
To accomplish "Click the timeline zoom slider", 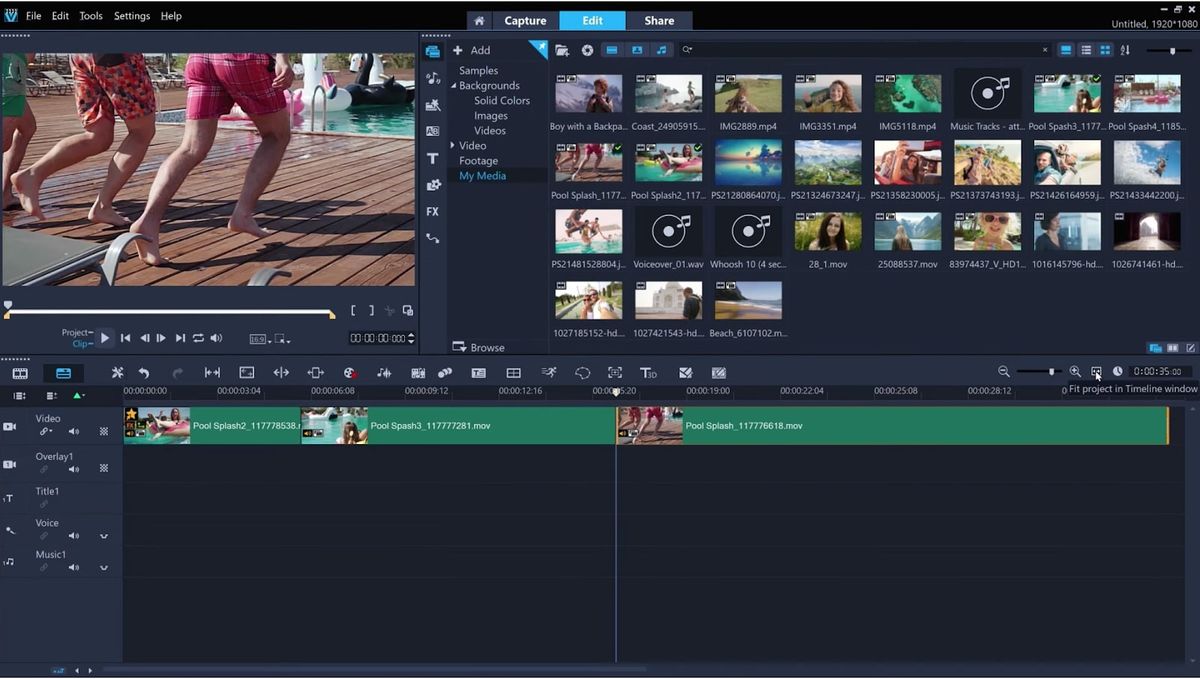I will tap(1050, 371).
